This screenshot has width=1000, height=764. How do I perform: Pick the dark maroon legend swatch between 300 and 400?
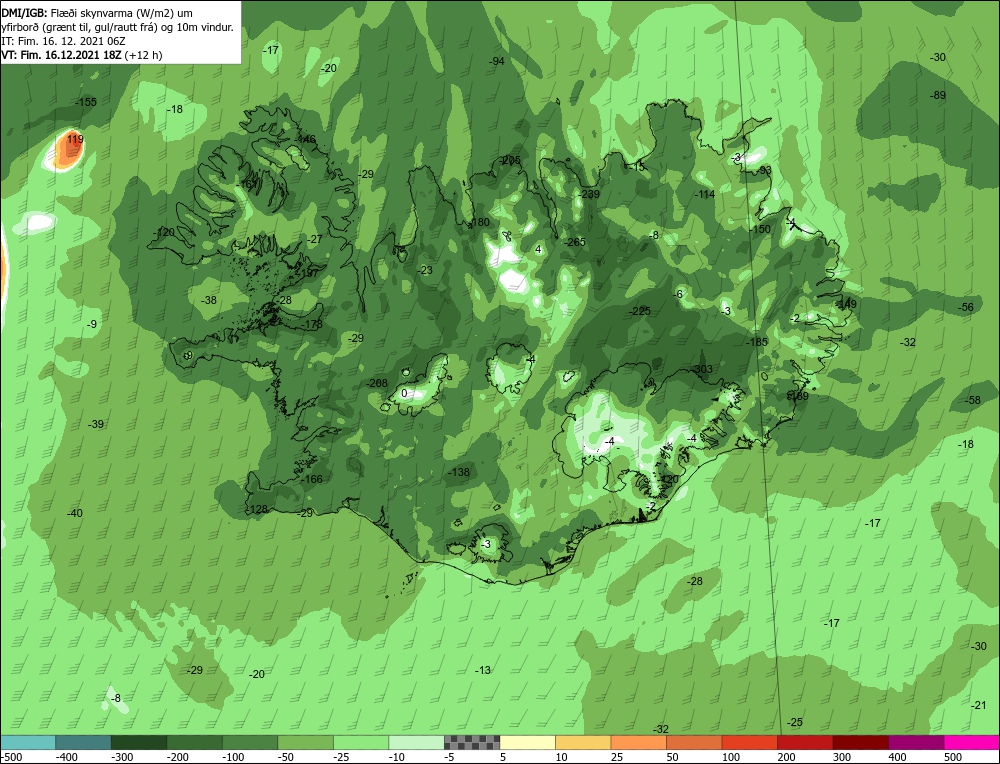tap(860, 743)
